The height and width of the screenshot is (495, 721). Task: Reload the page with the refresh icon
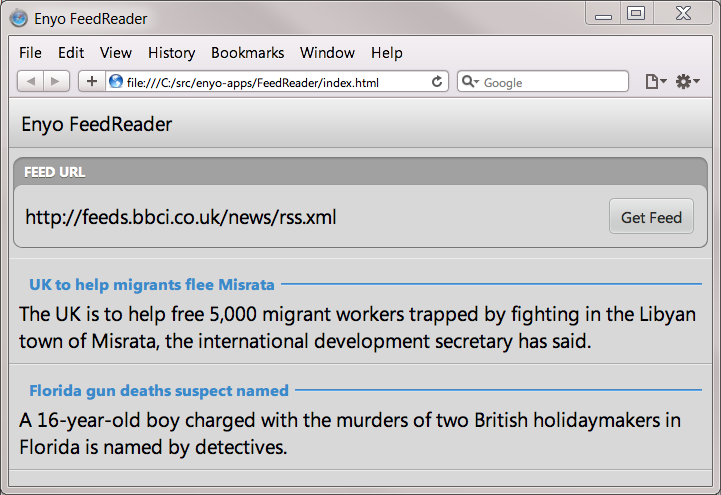tap(437, 82)
